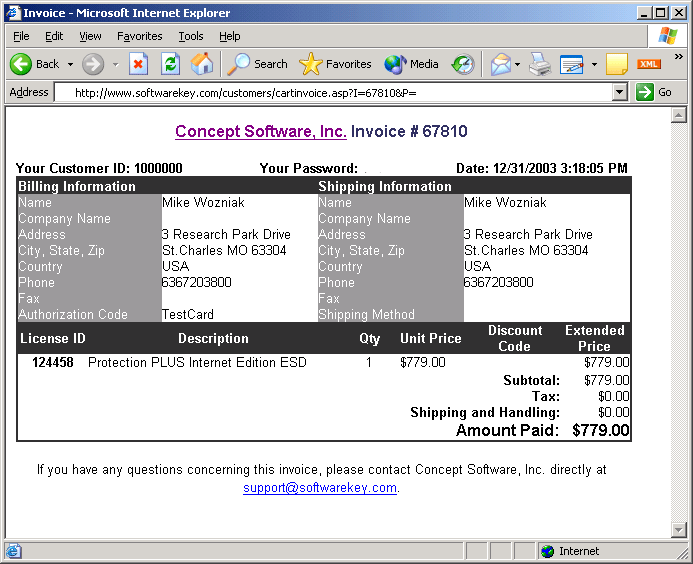Open the Mail options dropdown arrow
The width and height of the screenshot is (693, 564).
(x=518, y=65)
